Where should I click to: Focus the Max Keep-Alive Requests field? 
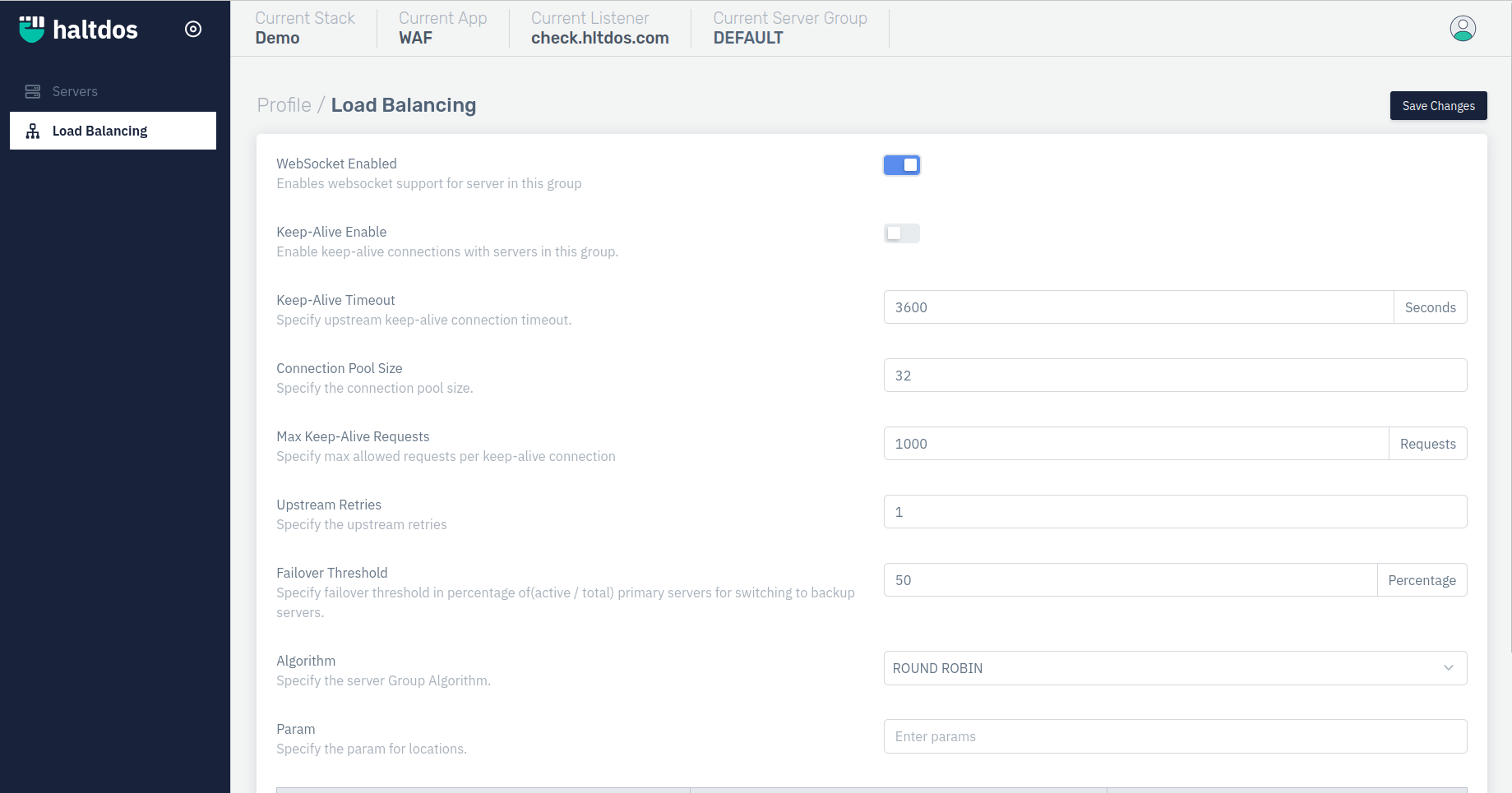pyautogui.click(x=1136, y=444)
